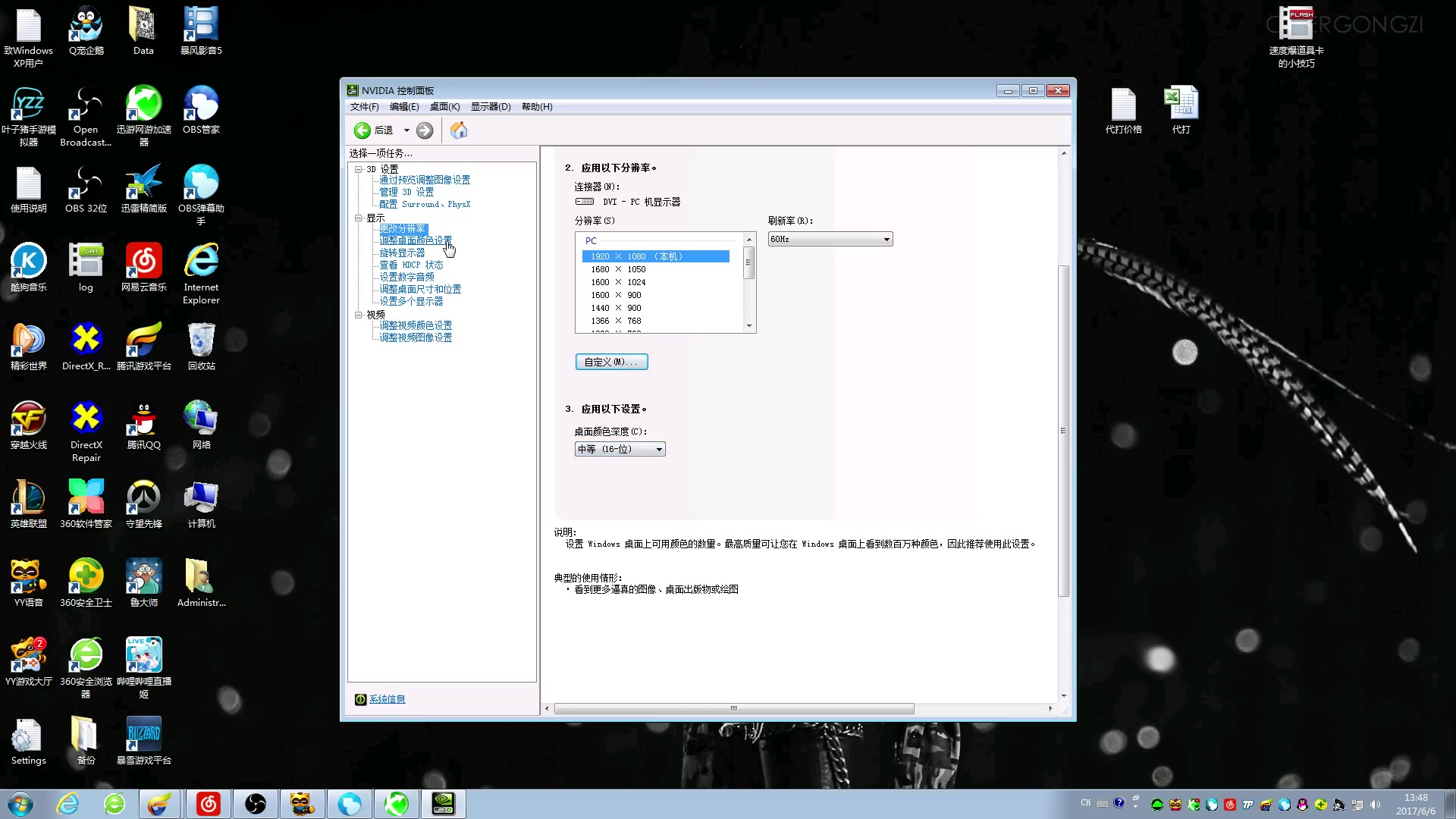The width and height of the screenshot is (1456, 819).
Task: Collapse the 显示 tree node
Action: tap(358, 218)
